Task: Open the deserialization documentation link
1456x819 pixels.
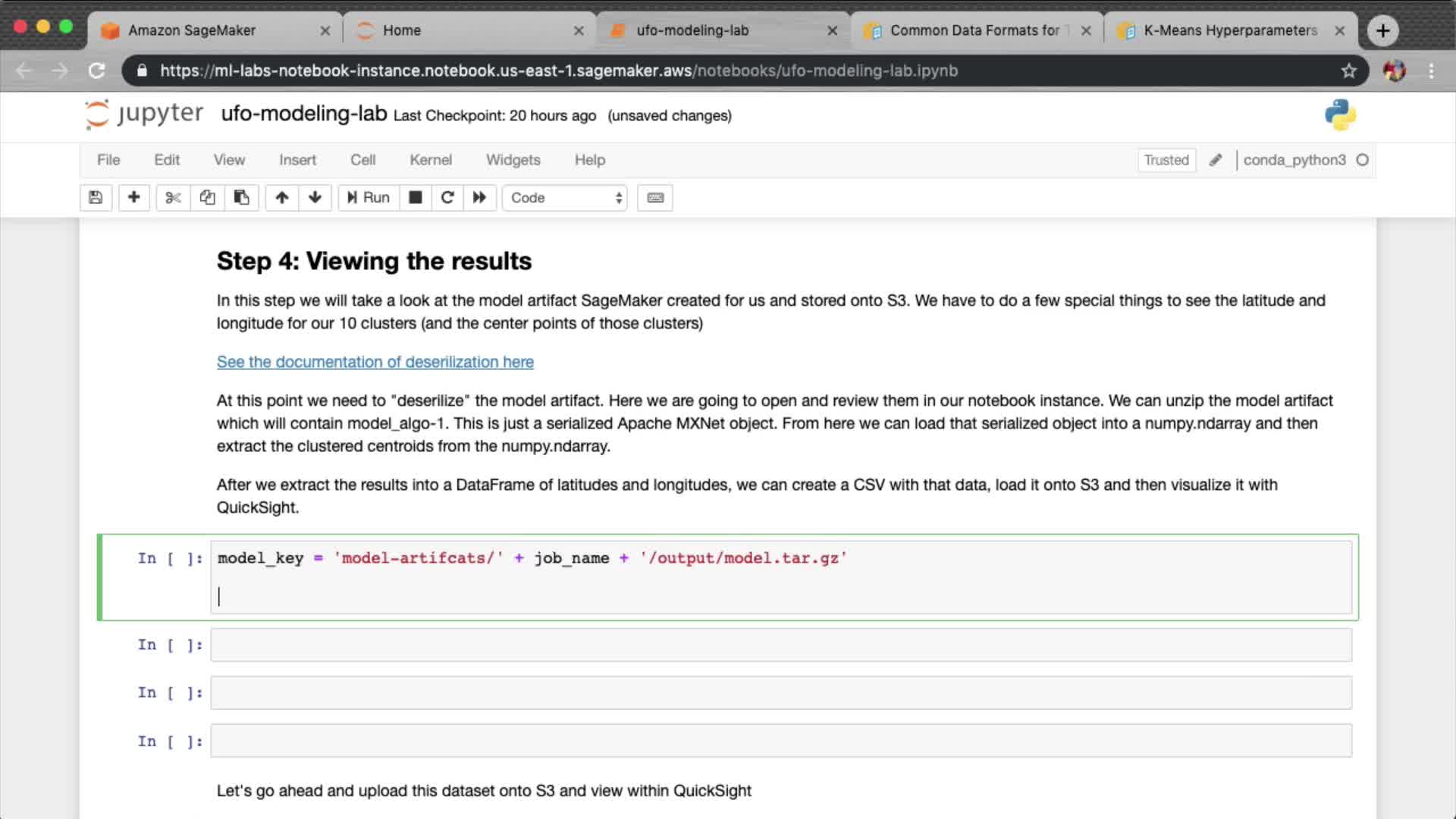Action: 375,362
